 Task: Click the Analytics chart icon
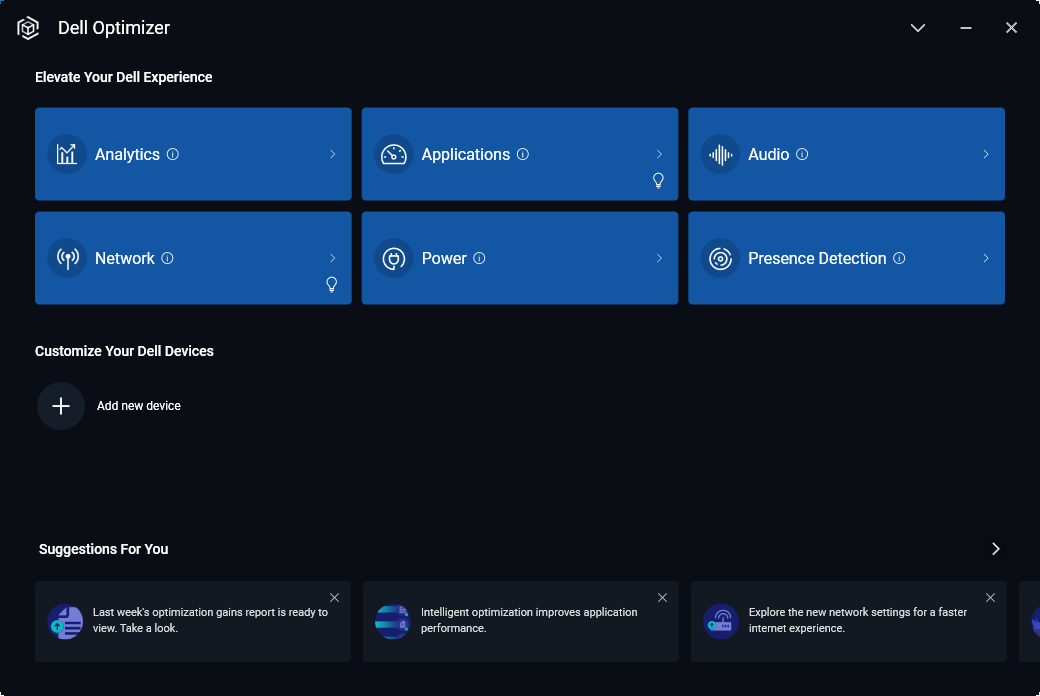click(66, 154)
